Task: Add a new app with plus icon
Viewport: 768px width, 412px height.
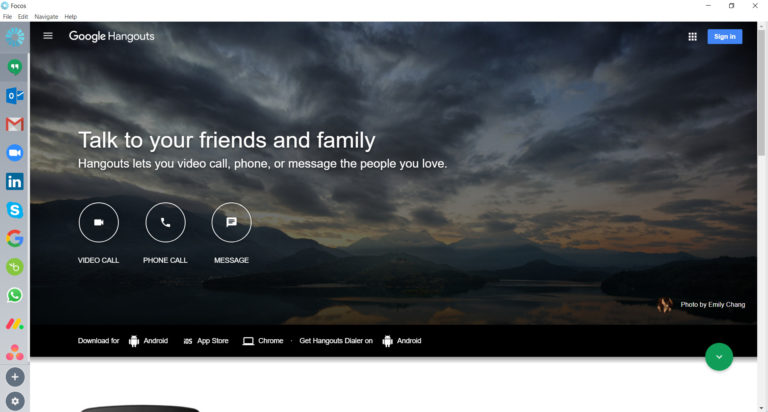Action: (15, 377)
